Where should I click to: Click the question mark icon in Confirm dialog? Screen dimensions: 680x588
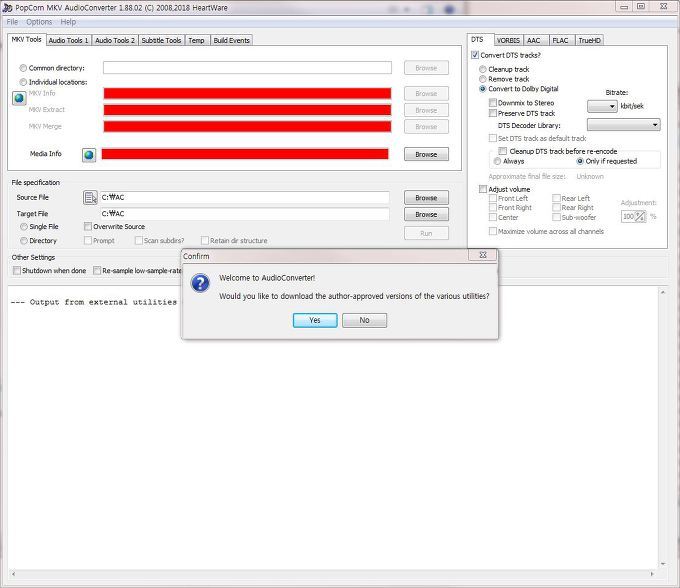[200, 283]
